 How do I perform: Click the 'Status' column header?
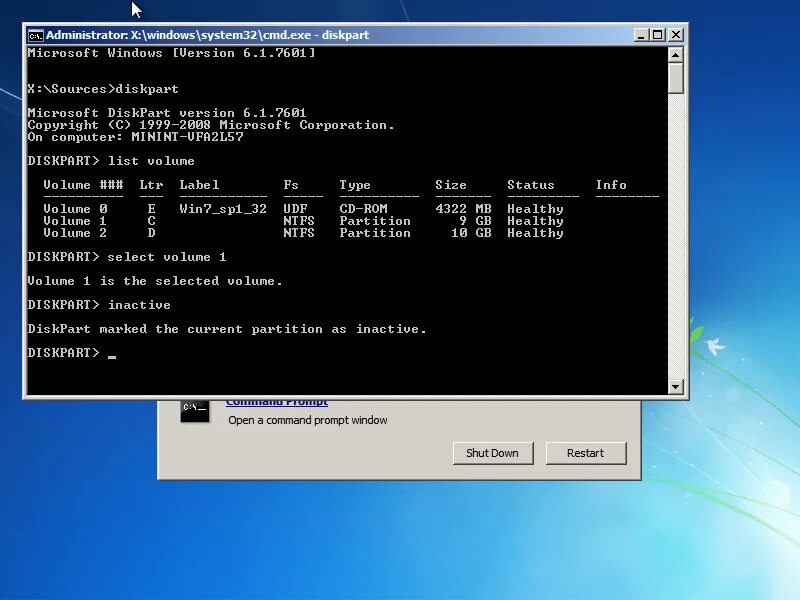(531, 185)
